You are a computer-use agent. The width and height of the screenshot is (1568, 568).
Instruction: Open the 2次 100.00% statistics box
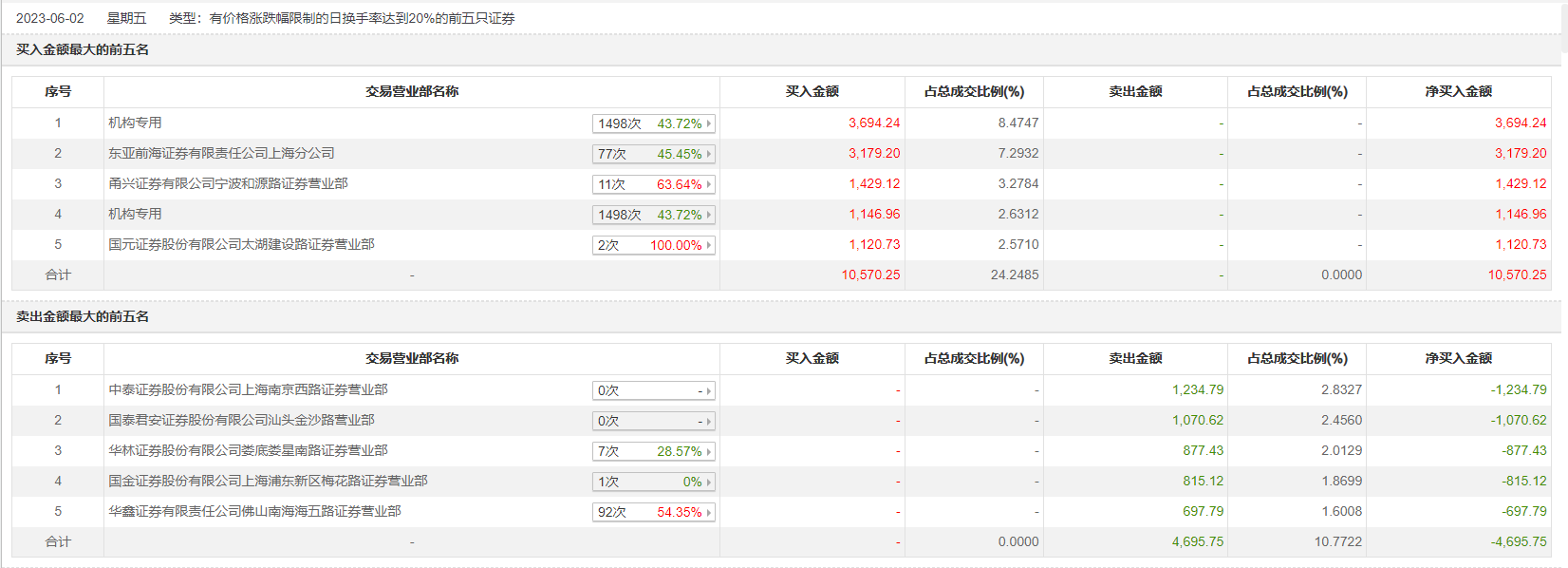click(653, 245)
